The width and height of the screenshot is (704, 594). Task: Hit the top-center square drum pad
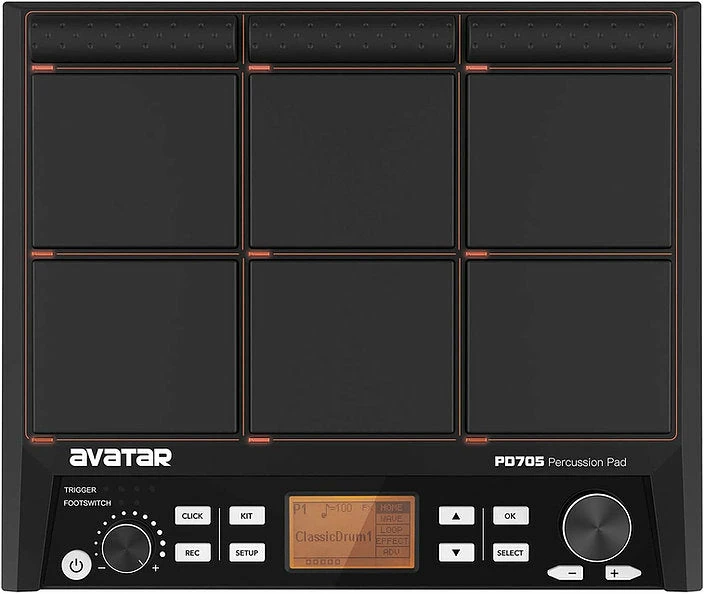[x=352, y=160]
